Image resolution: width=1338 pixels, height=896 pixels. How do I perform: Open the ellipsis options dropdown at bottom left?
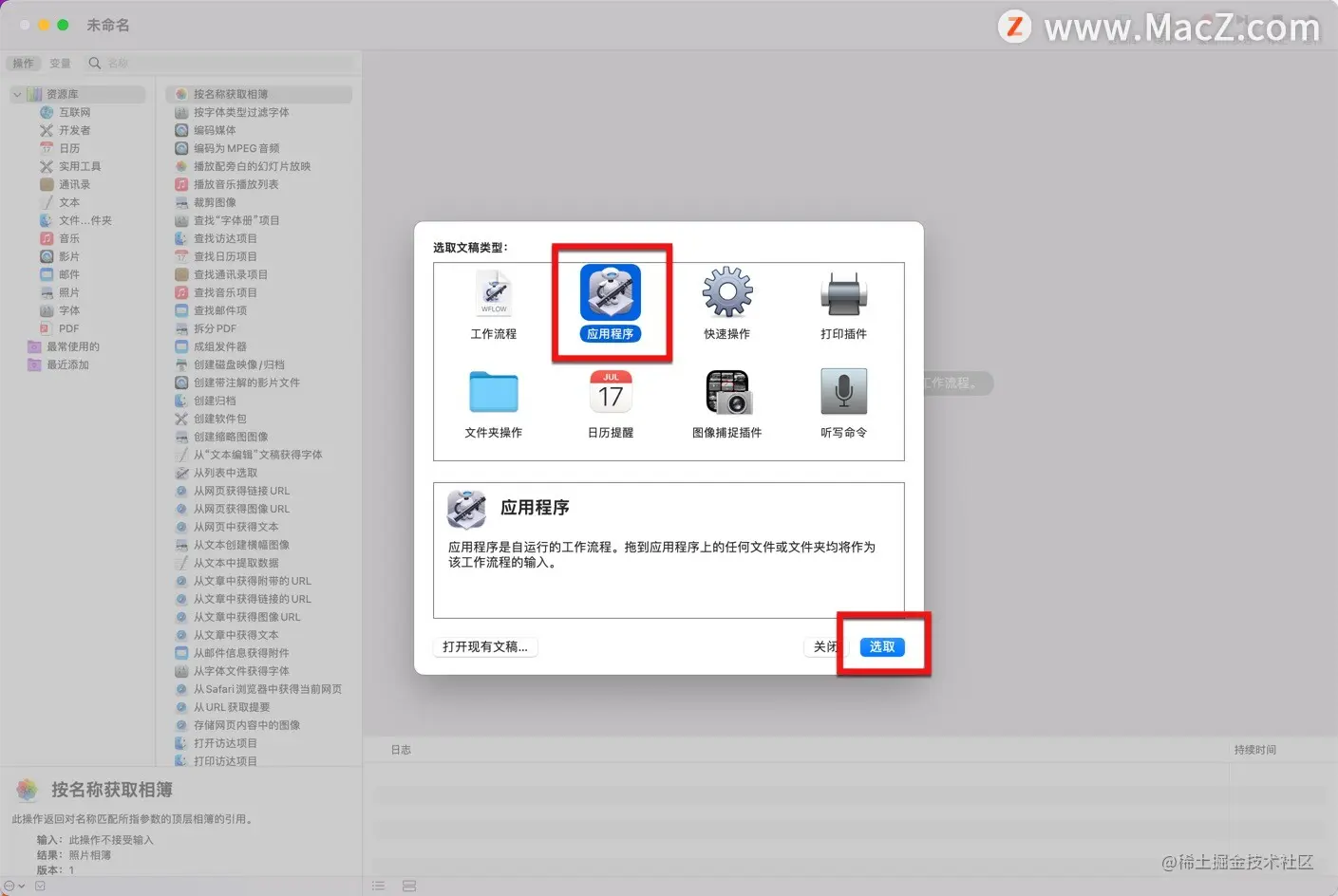14,887
